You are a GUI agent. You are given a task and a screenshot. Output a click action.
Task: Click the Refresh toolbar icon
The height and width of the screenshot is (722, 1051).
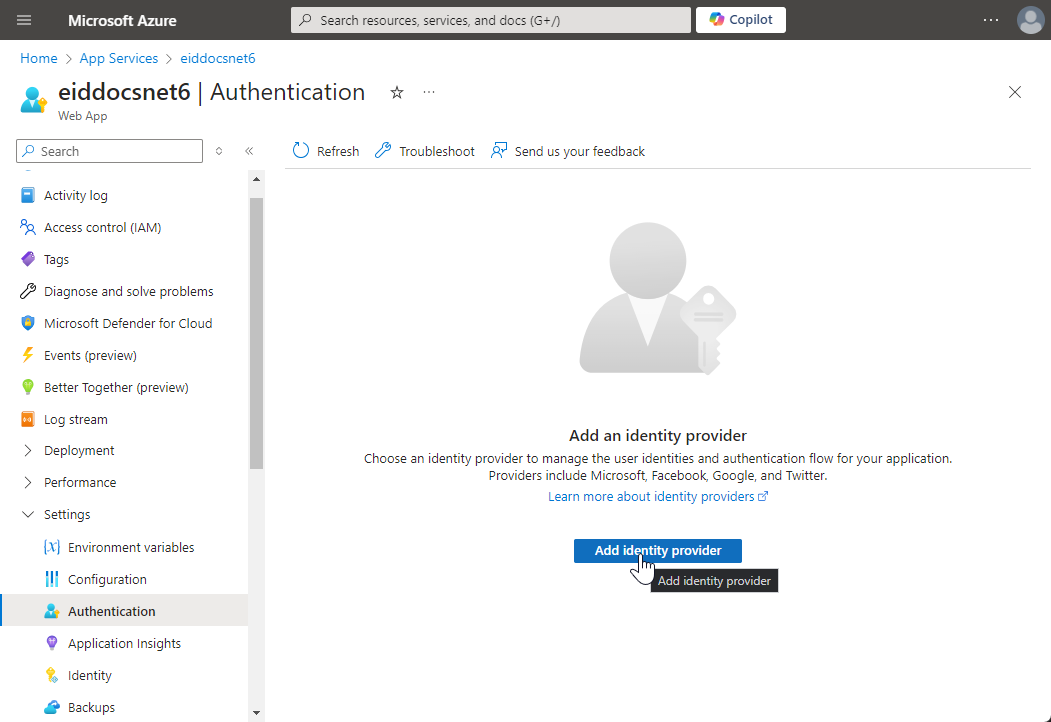(301, 151)
